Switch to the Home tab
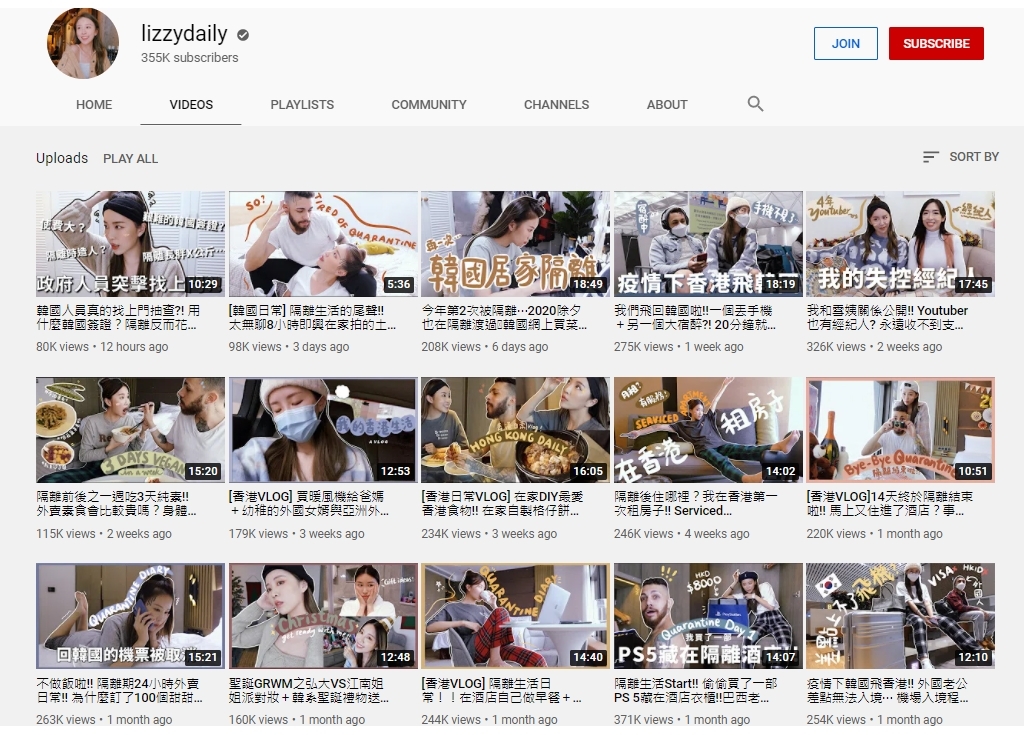1024x735 pixels. (x=94, y=104)
